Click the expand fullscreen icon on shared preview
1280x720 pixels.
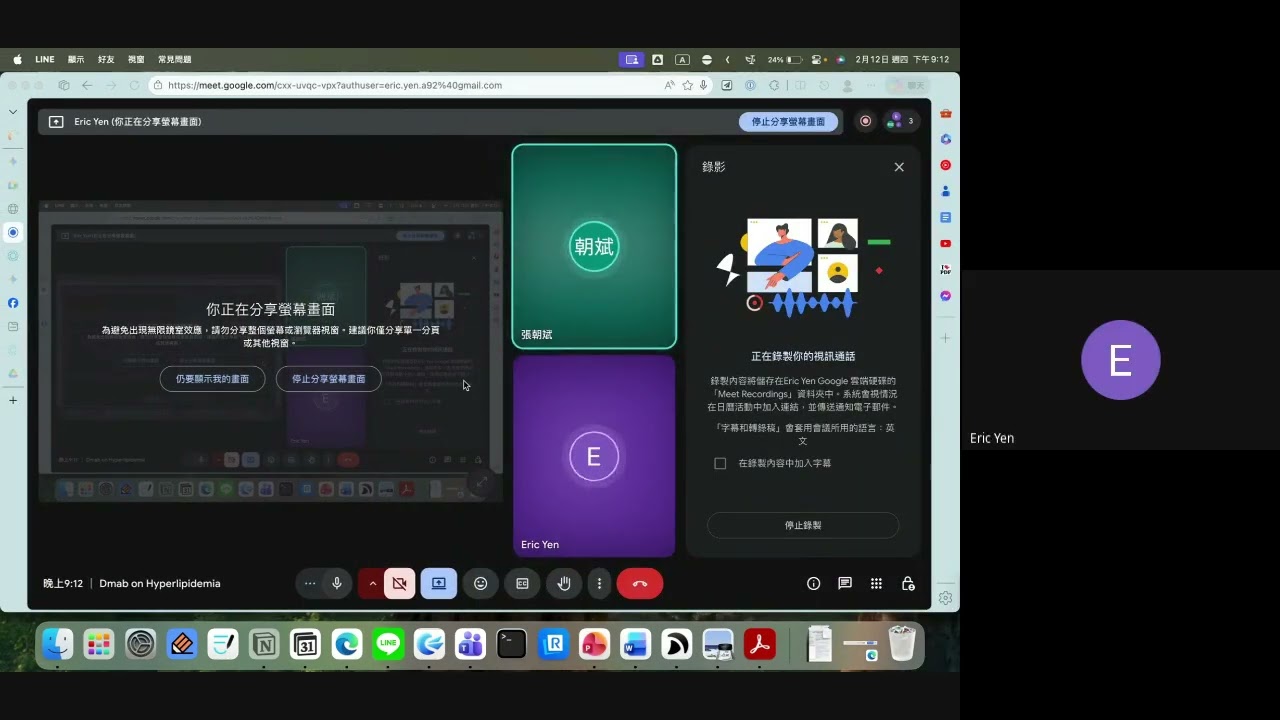(x=481, y=482)
